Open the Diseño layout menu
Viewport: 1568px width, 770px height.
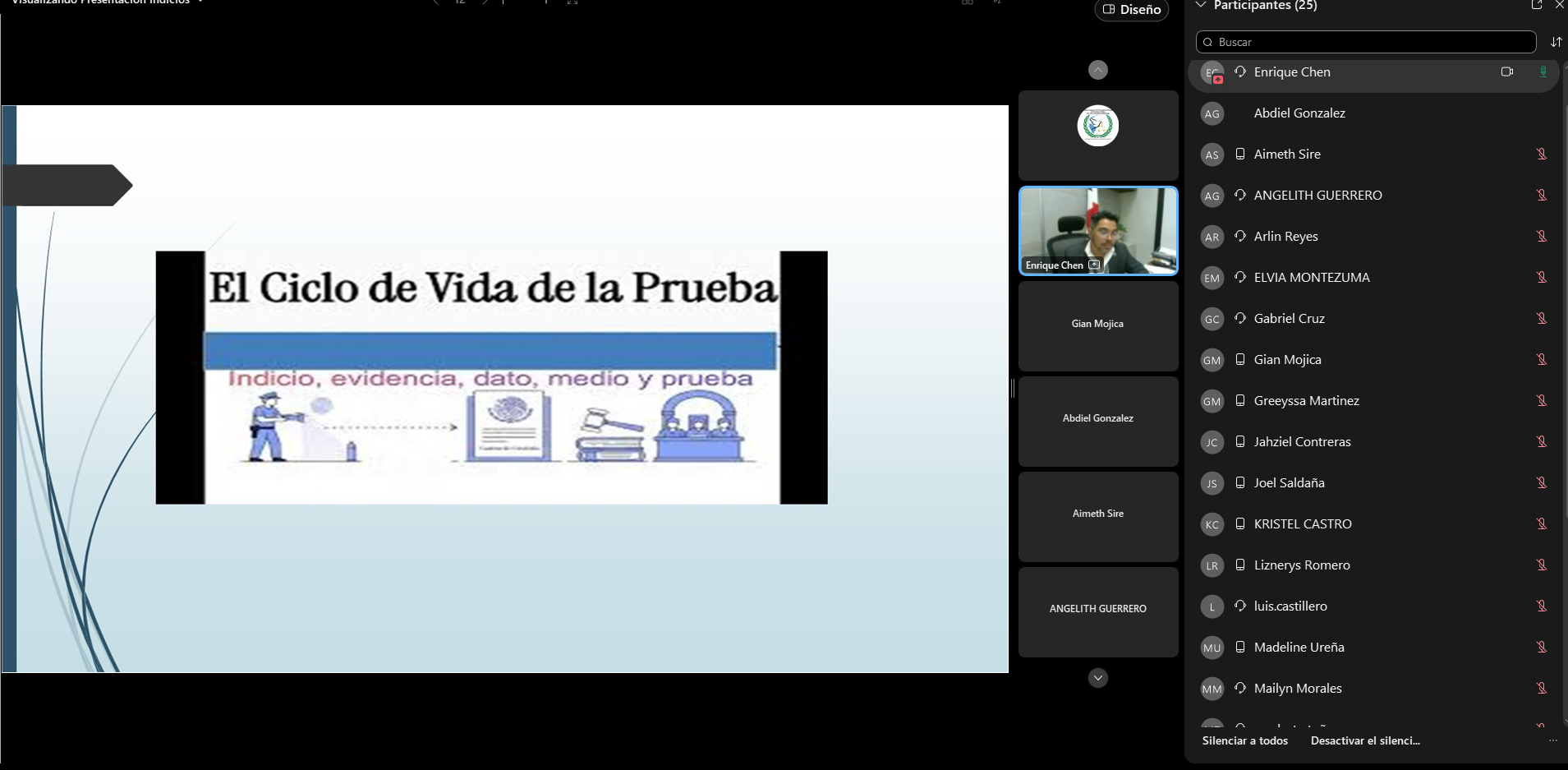[1131, 10]
